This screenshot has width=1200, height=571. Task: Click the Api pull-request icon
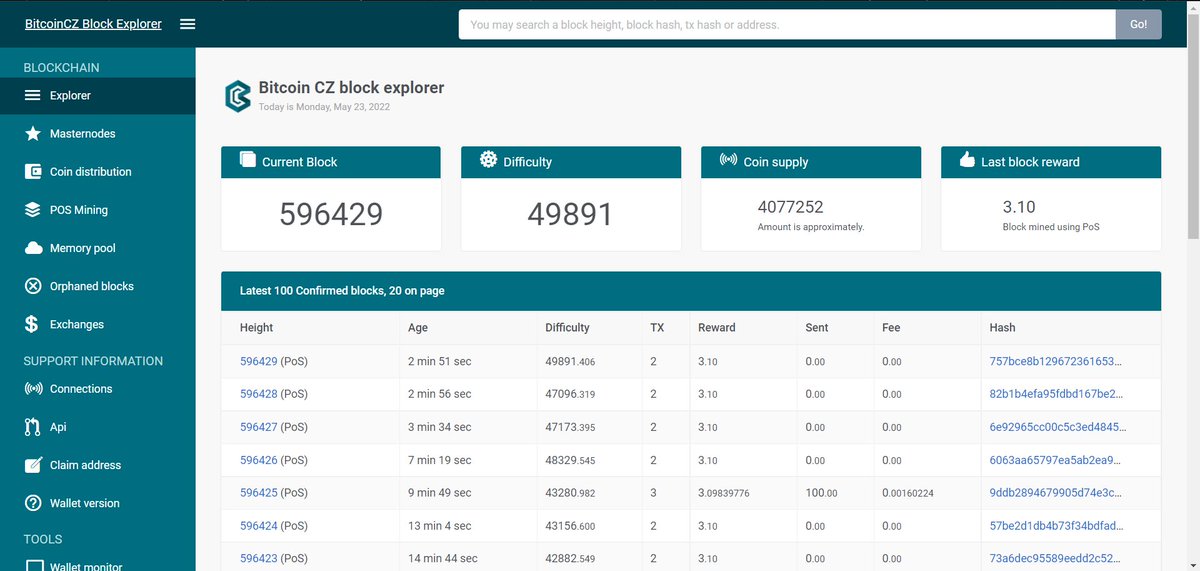pos(33,427)
